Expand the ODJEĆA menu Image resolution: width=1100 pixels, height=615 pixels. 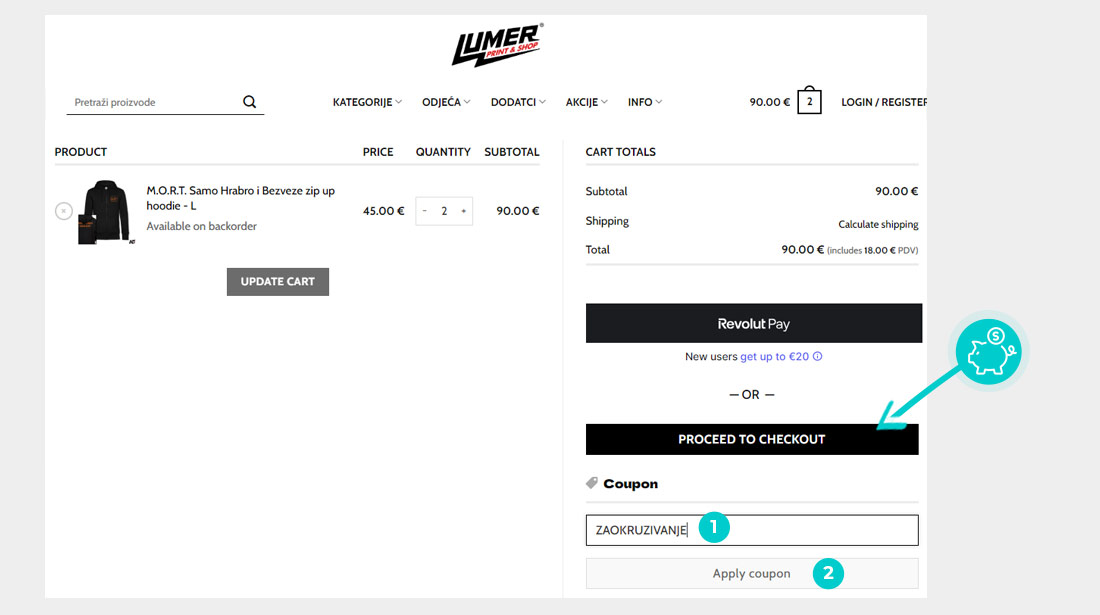tap(445, 102)
